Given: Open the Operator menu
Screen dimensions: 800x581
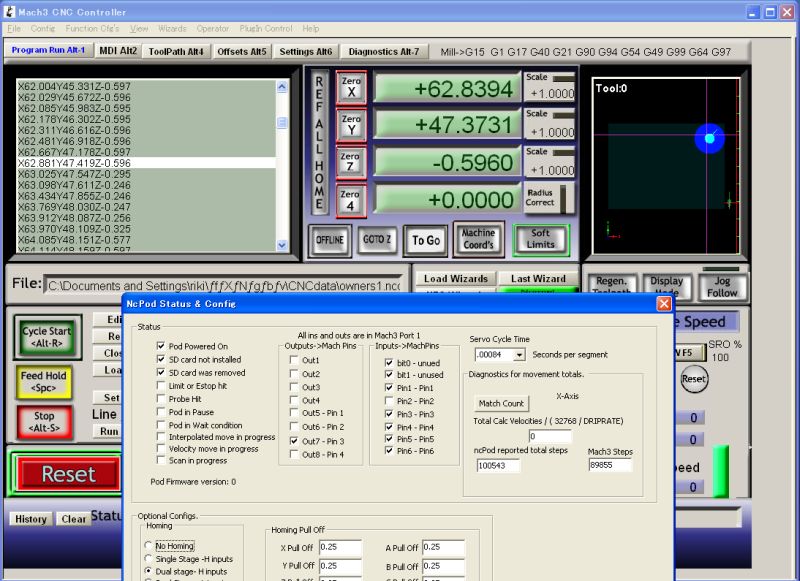Looking at the screenshot, I should (x=213, y=29).
